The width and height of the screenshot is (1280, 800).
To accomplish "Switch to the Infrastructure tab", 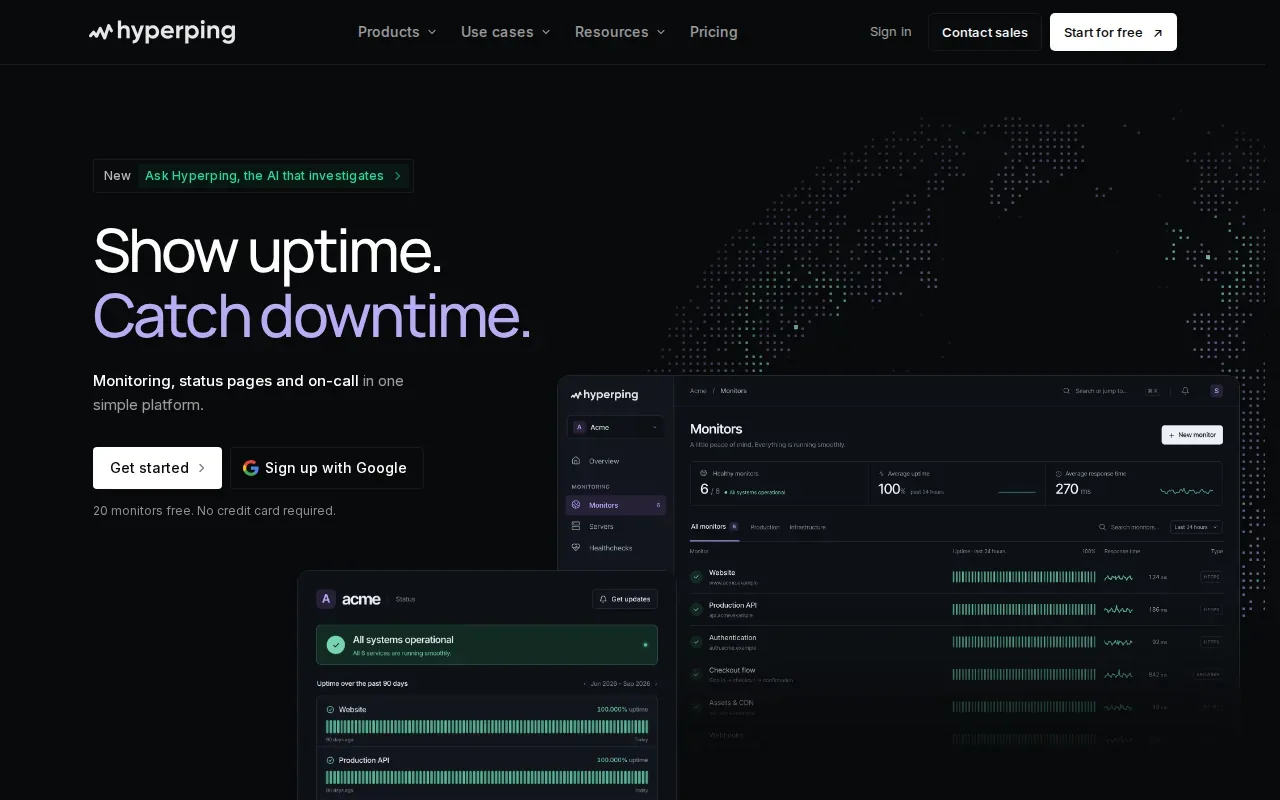I will pos(808,527).
